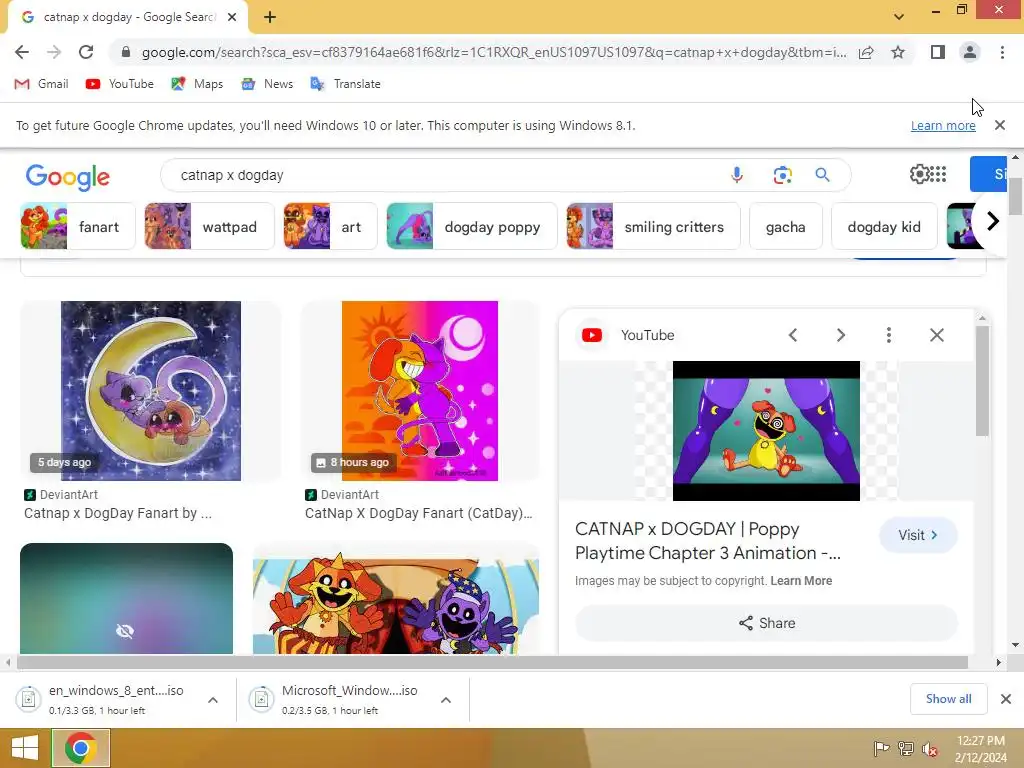
Task: Click YouTube source icon in preview
Action: point(592,335)
